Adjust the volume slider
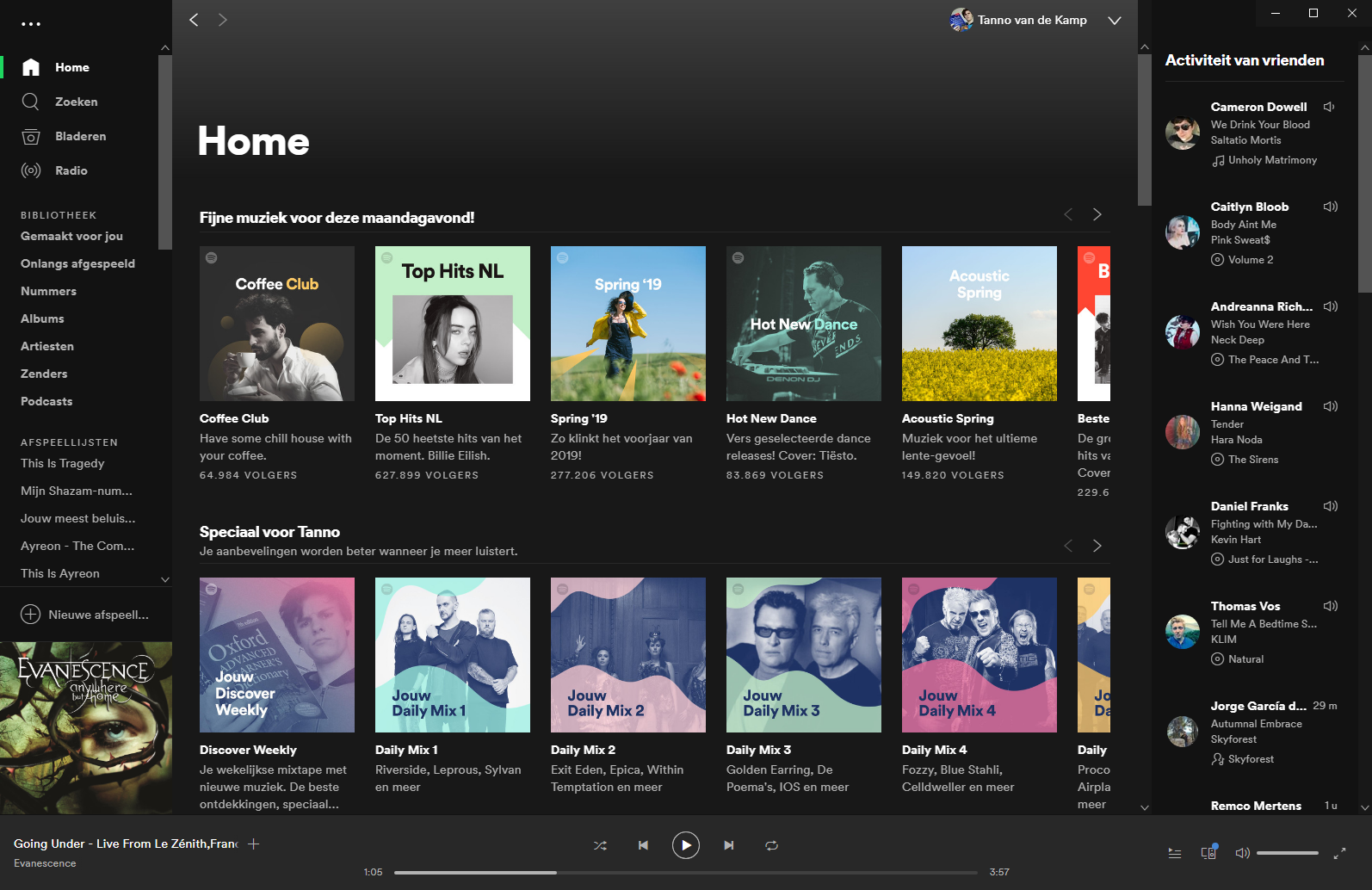This screenshot has width=1372, height=890. pyautogui.click(x=1288, y=853)
